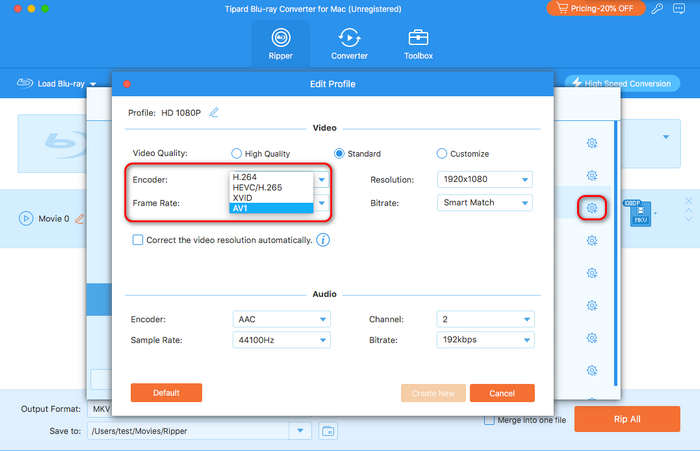Click the topmost profile settings gear
700x451 pixels.
tap(592, 143)
